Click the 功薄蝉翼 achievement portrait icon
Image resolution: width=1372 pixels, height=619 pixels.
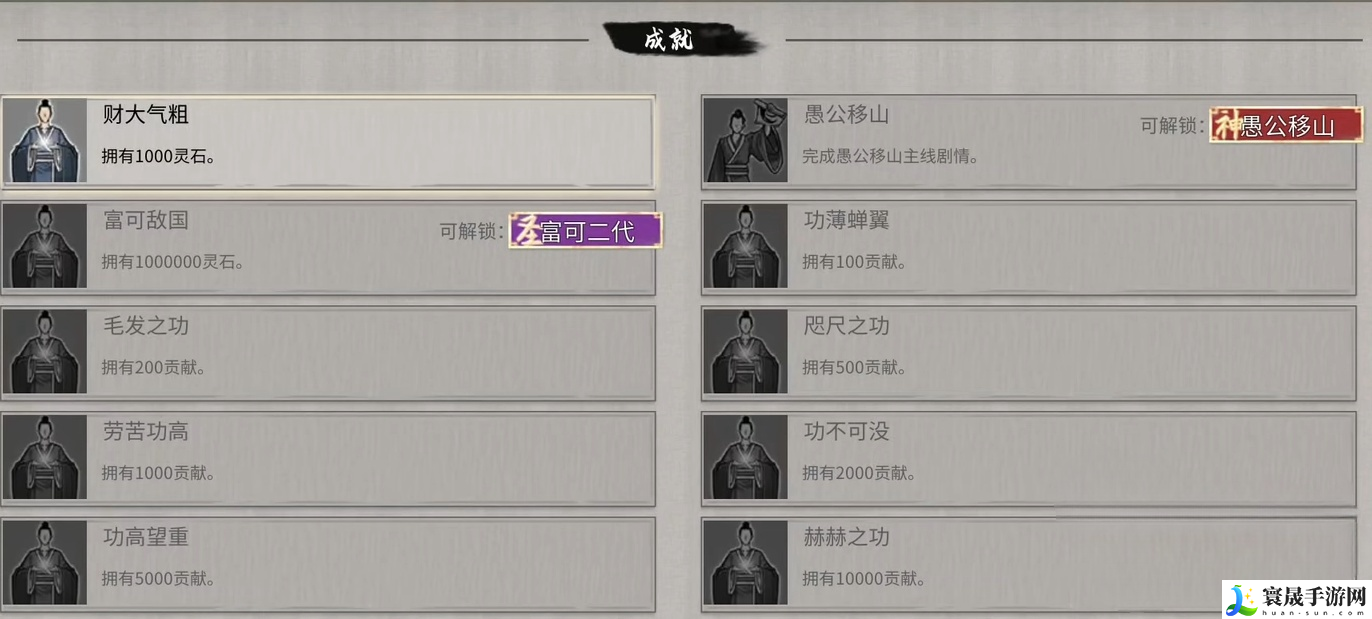(746, 246)
